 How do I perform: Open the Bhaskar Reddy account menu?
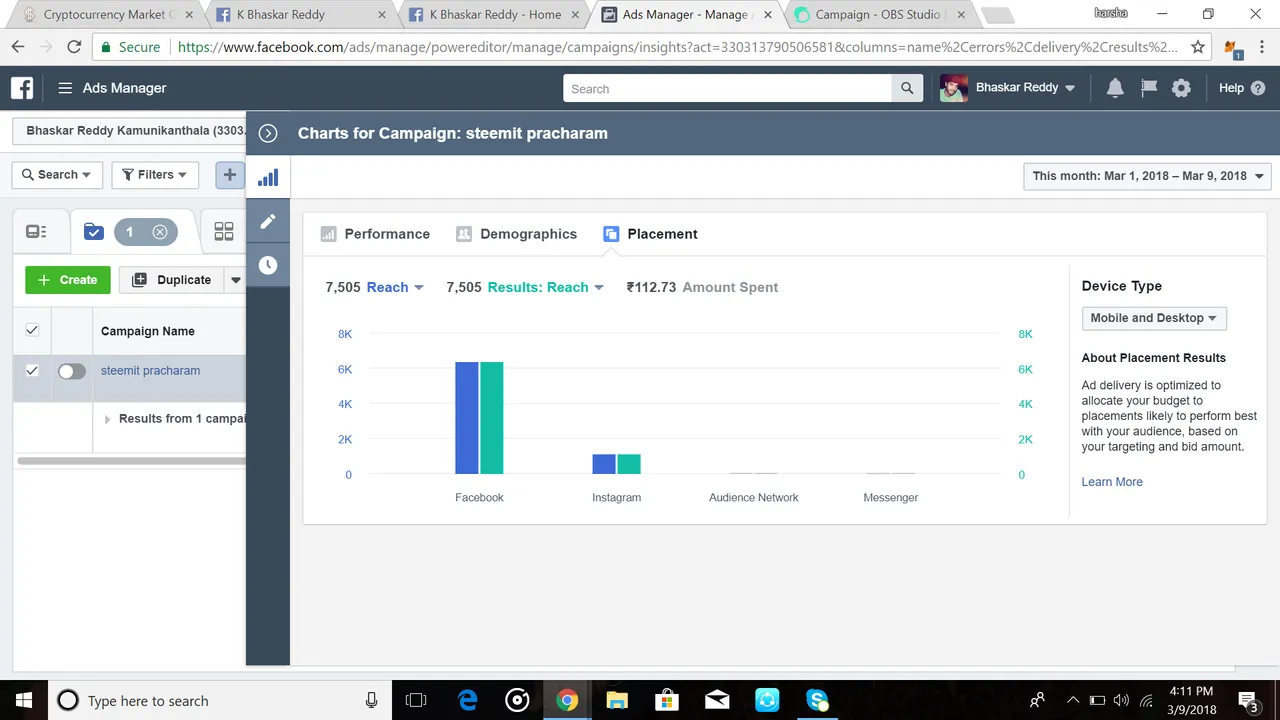pos(1025,88)
